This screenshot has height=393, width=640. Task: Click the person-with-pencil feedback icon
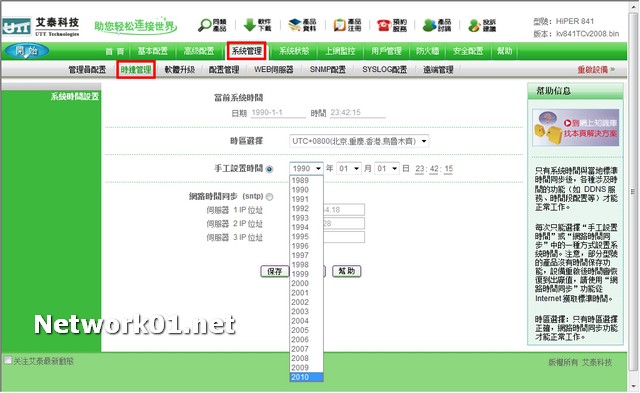click(474, 25)
